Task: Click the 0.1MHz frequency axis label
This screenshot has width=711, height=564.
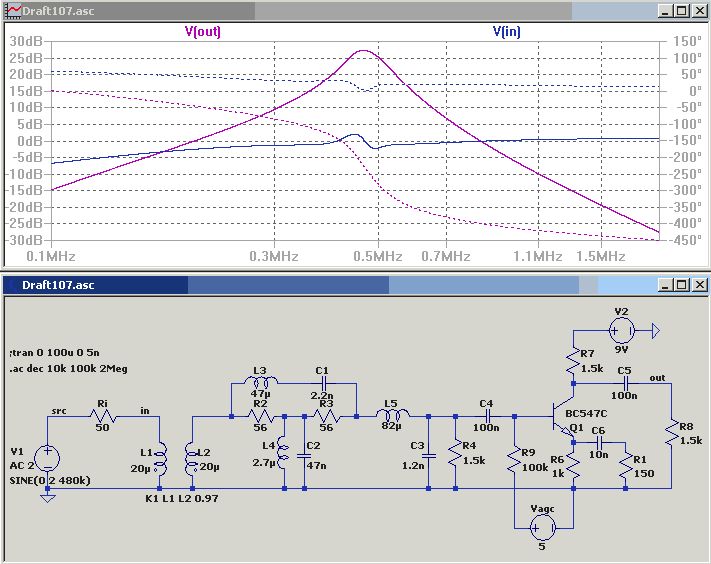Action: point(51,256)
